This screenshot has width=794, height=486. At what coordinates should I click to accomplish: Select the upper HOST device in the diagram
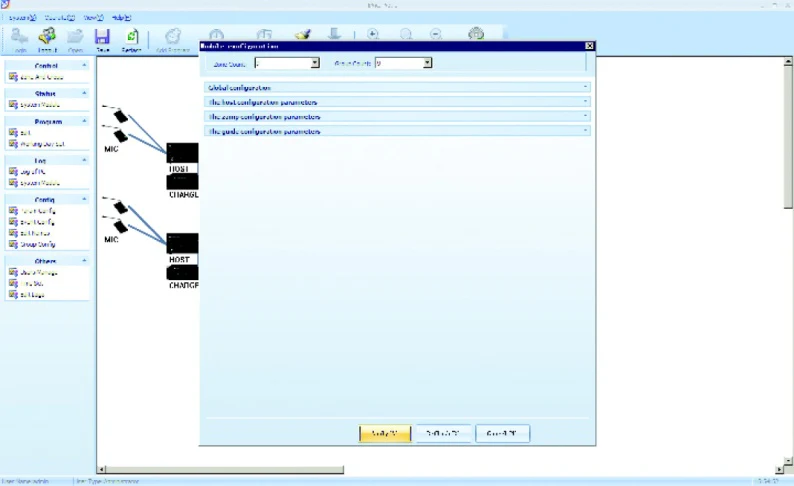pos(182,155)
